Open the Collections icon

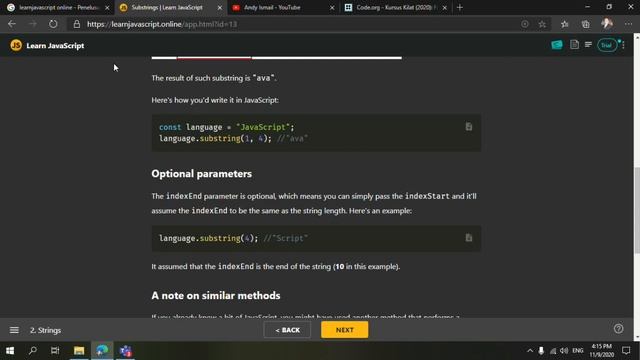(x=586, y=24)
